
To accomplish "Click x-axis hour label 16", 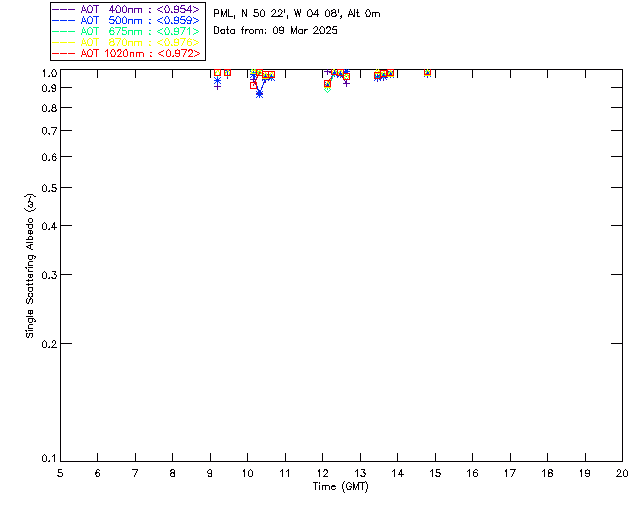I will pos(473,473).
